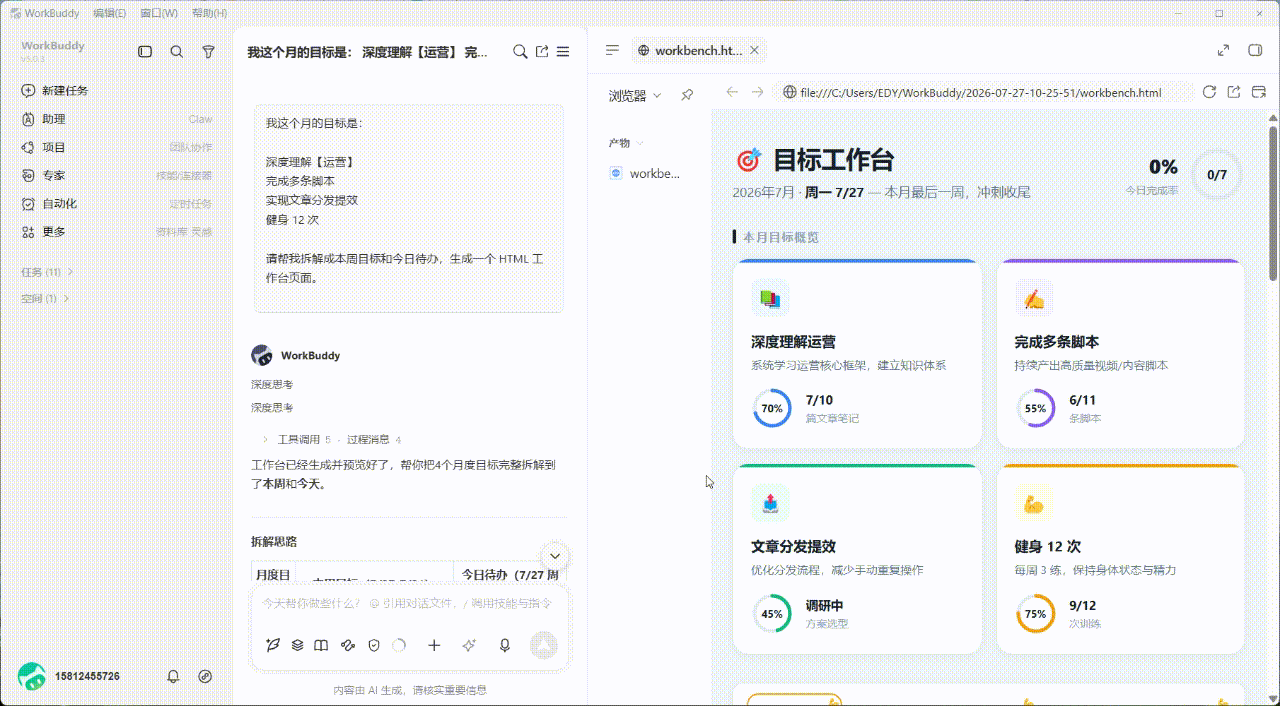Start voice input with microphone icon
The image size is (1280, 706).
point(505,646)
